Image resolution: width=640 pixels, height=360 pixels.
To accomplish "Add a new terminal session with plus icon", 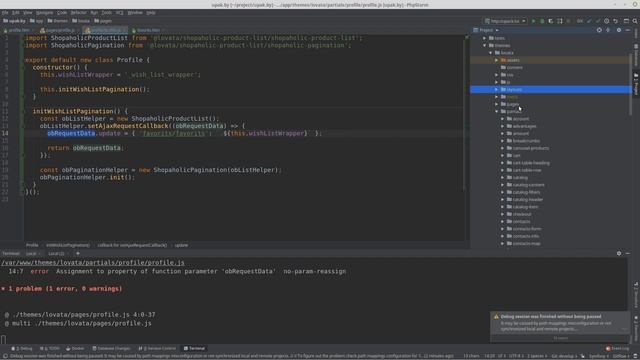I will pos(78,253).
